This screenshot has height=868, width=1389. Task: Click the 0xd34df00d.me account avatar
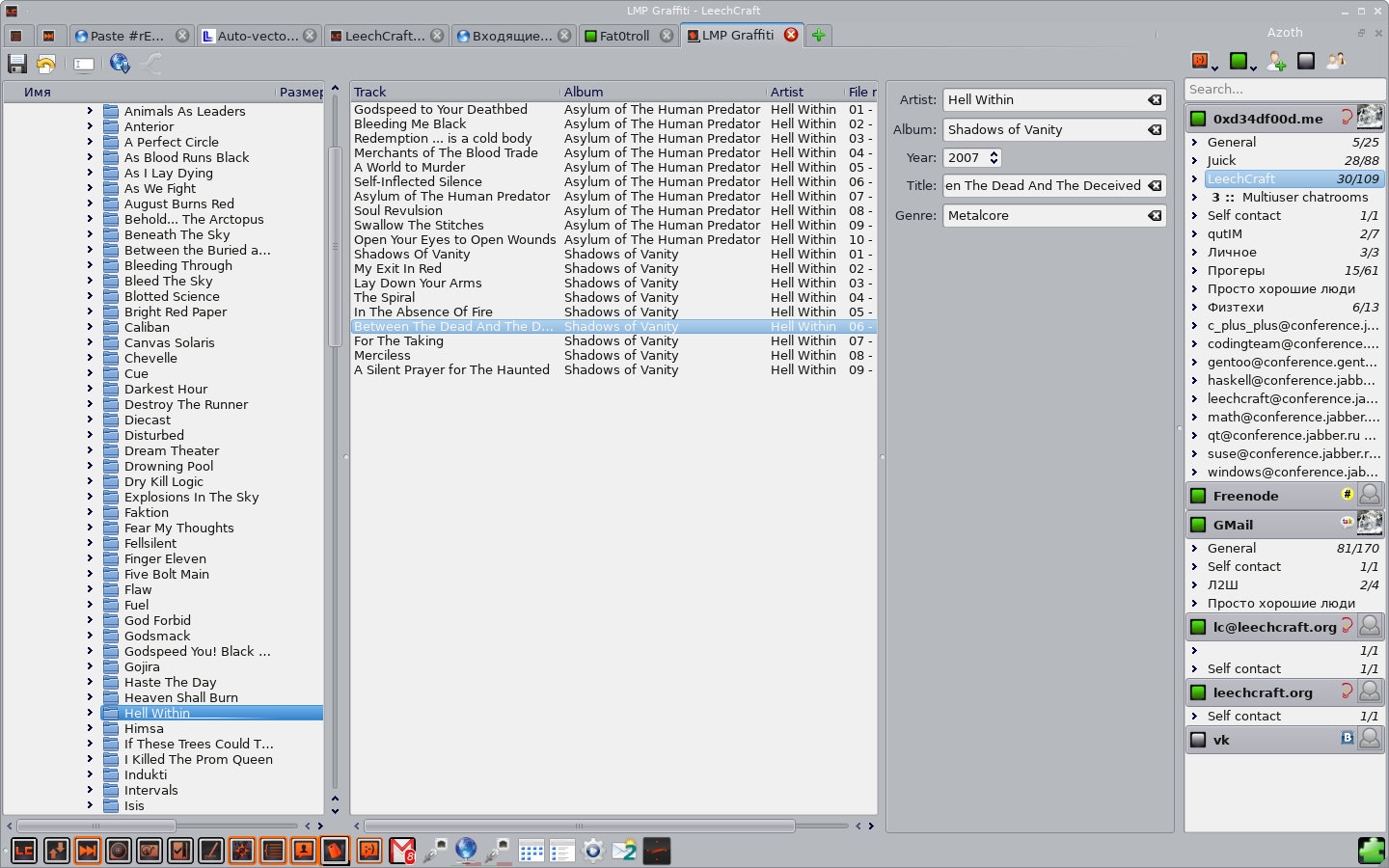[x=1370, y=118]
